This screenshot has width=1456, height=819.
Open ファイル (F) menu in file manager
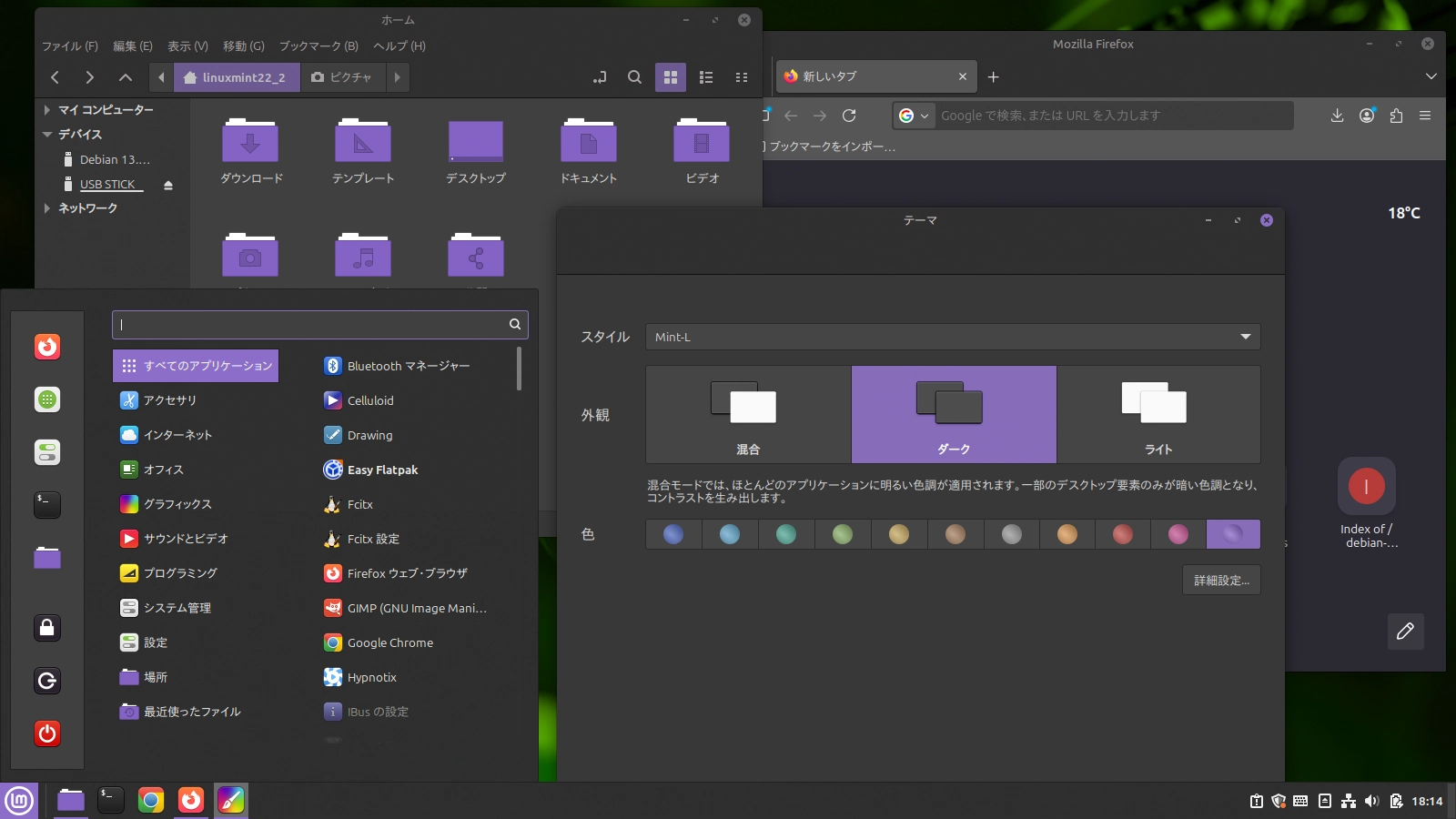70,46
